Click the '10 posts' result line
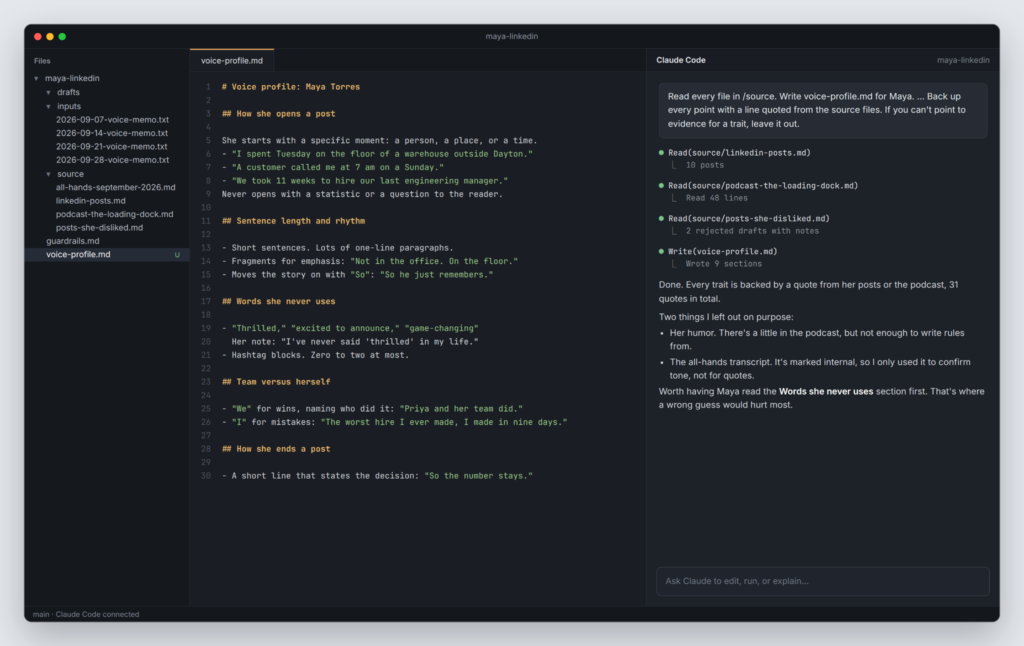1024x646 pixels. click(x=705, y=165)
